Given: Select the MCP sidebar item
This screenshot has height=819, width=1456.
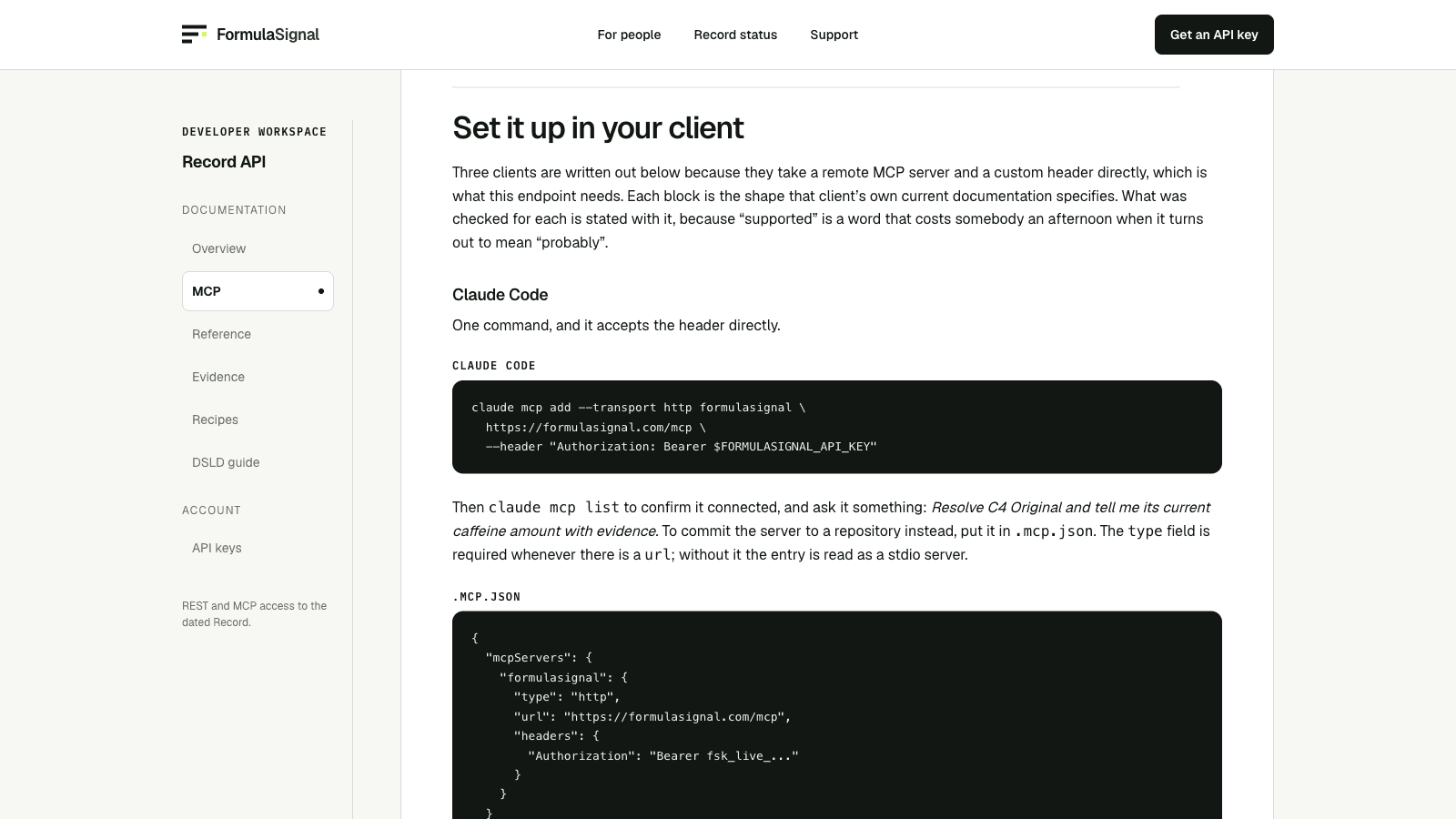Looking at the screenshot, I should point(258,291).
